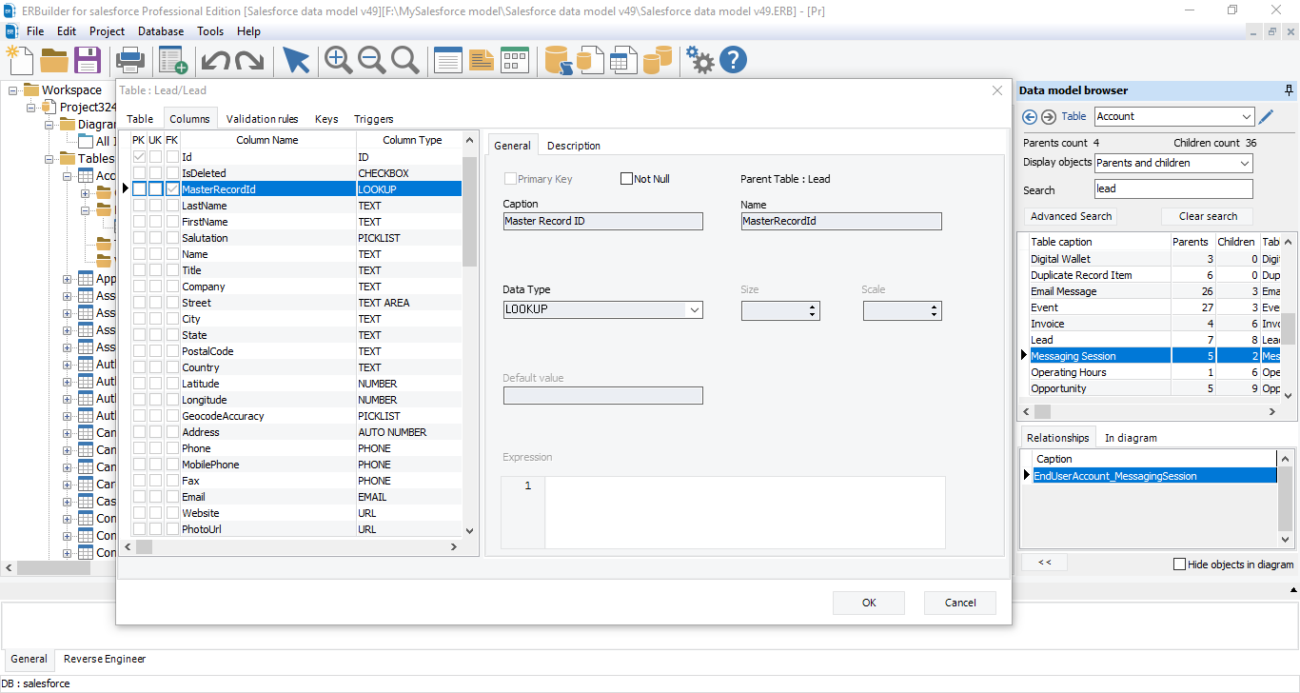Open the Table selector dropdown showing Account
Viewport: 1300px width, 693px height.
pyautogui.click(x=1245, y=117)
